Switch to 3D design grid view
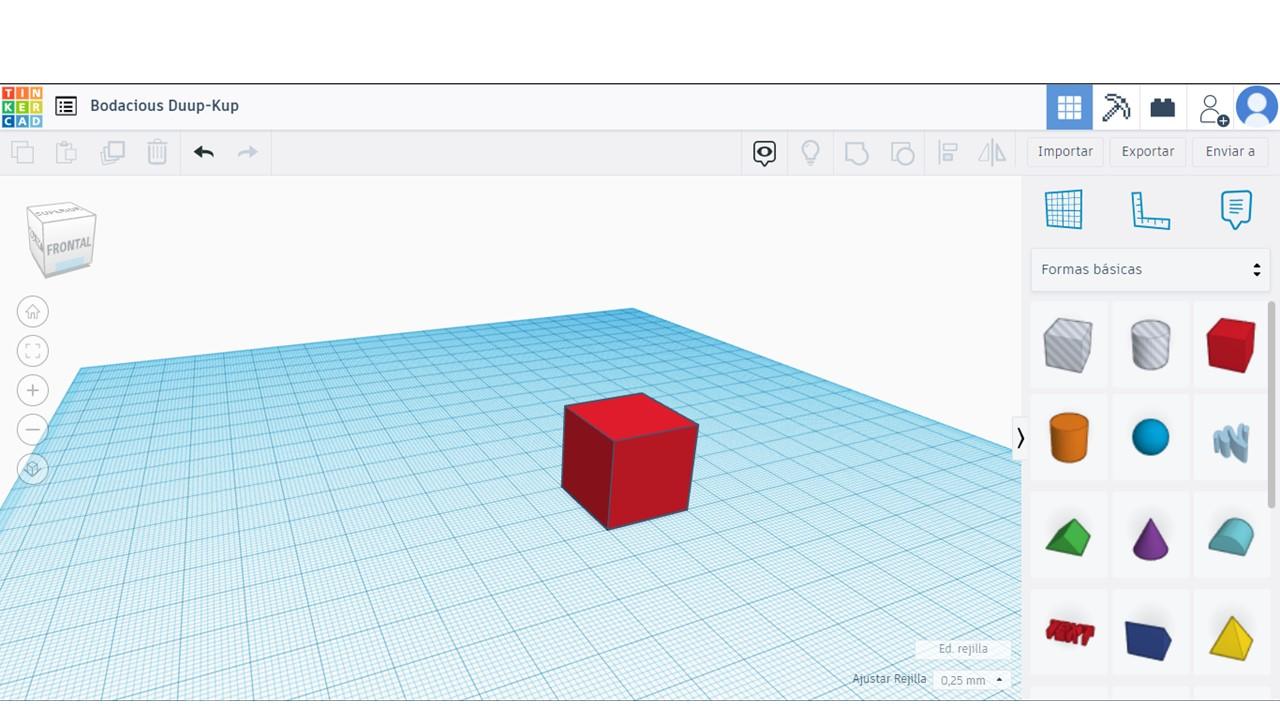Image resolution: width=1280 pixels, height=720 pixels. tap(1069, 107)
